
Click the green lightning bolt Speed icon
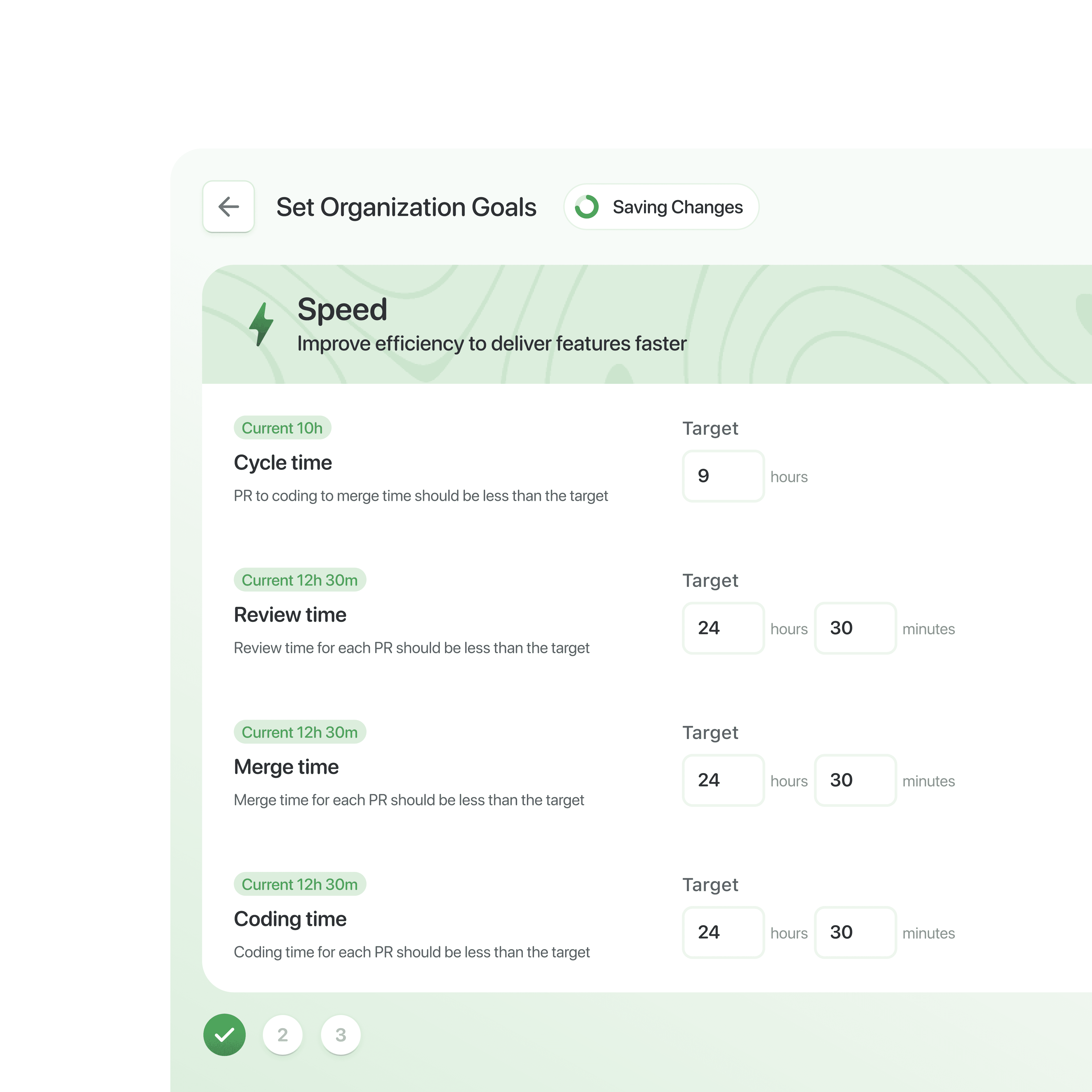tap(261, 324)
